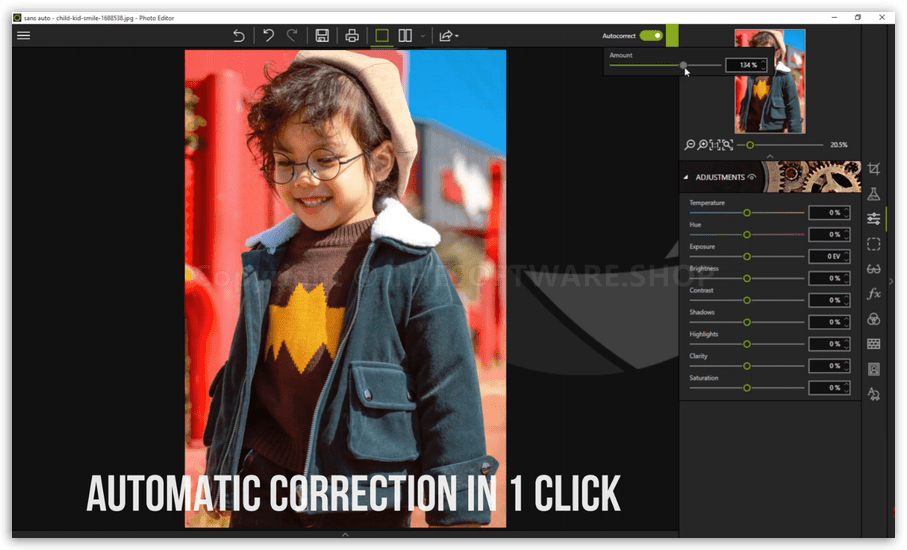Image resolution: width=907 pixels, height=550 pixels.
Task: Click the Saturation value field
Action: (829, 387)
